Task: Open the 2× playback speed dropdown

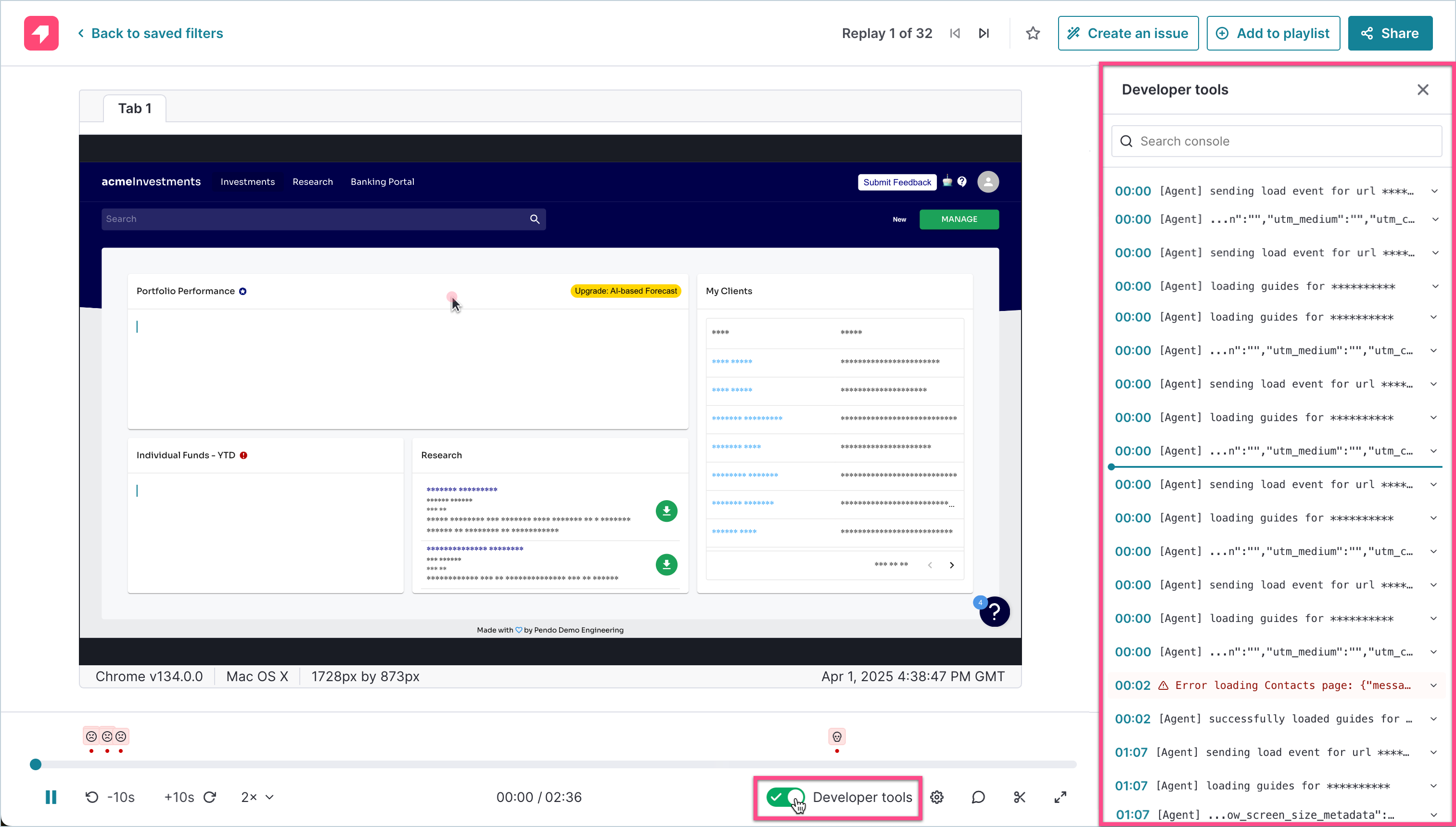Action: [x=258, y=798]
